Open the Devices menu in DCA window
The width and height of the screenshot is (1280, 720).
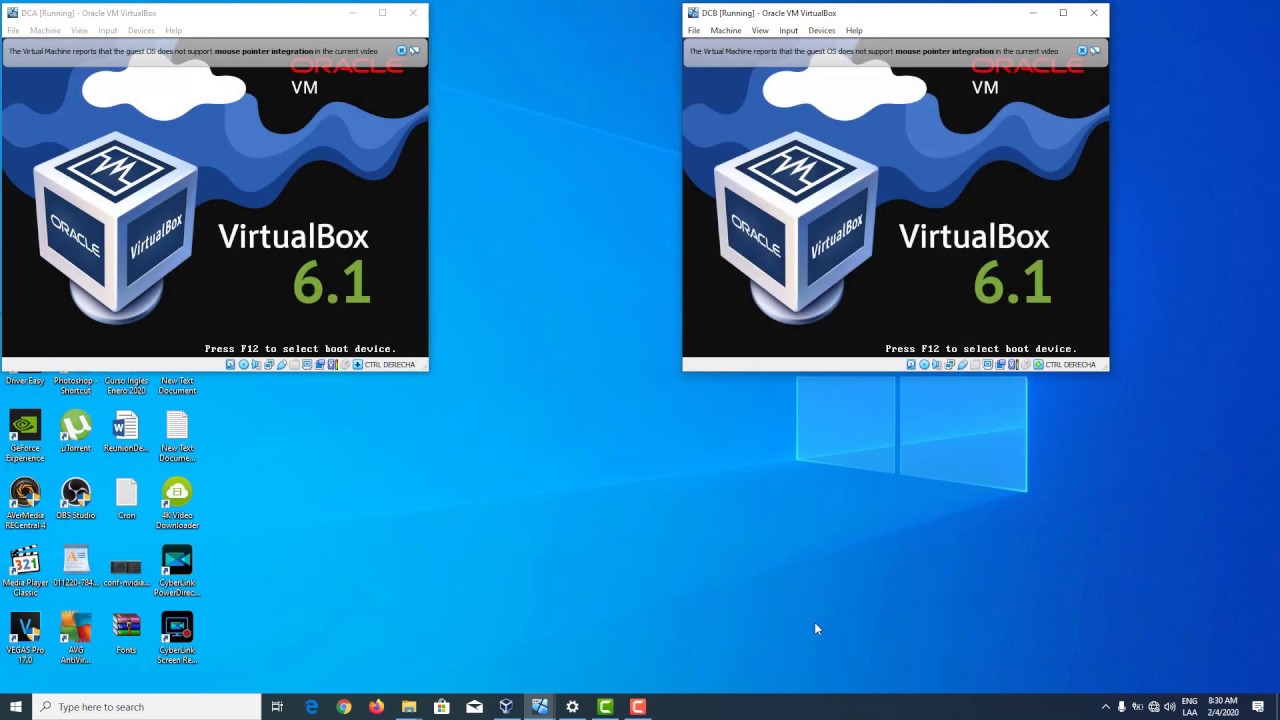(x=141, y=30)
